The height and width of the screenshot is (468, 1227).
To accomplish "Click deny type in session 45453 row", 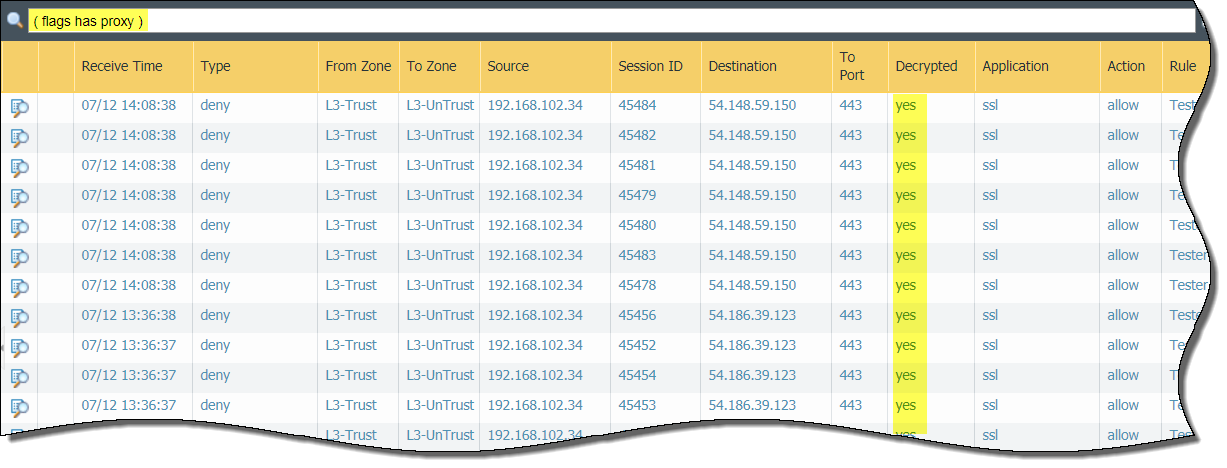I will coord(215,405).
